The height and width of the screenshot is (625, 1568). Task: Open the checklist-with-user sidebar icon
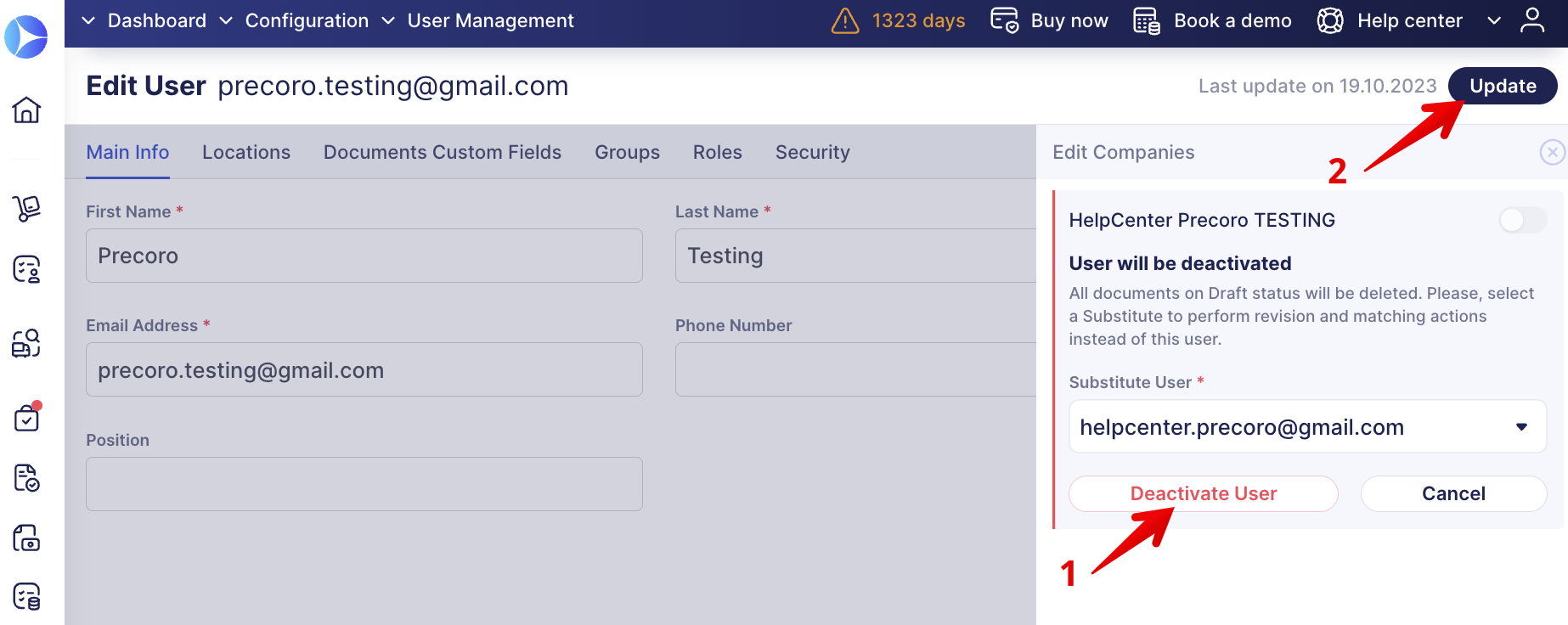(x=26, y=269)
